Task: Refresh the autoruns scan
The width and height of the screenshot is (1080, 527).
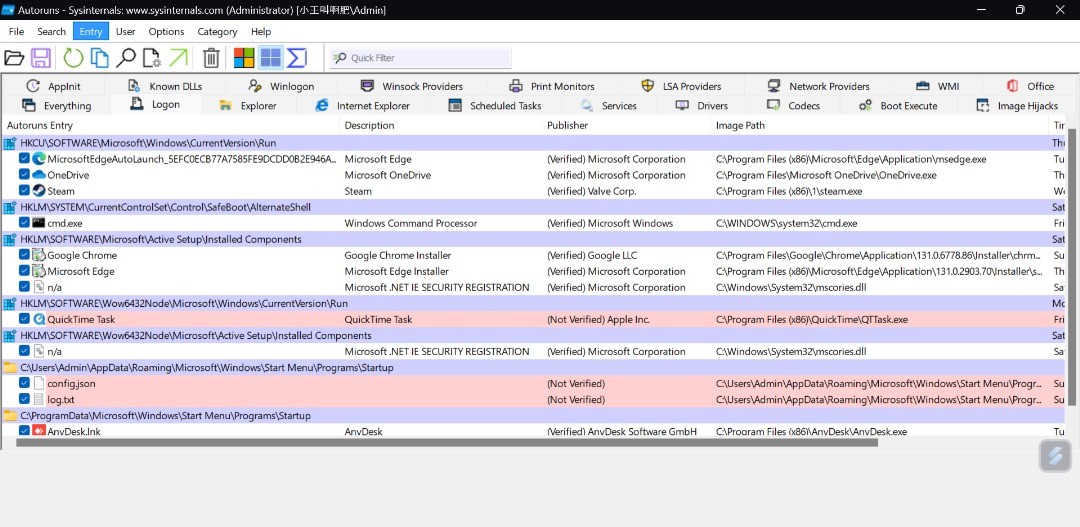Action: pos(73,58)
